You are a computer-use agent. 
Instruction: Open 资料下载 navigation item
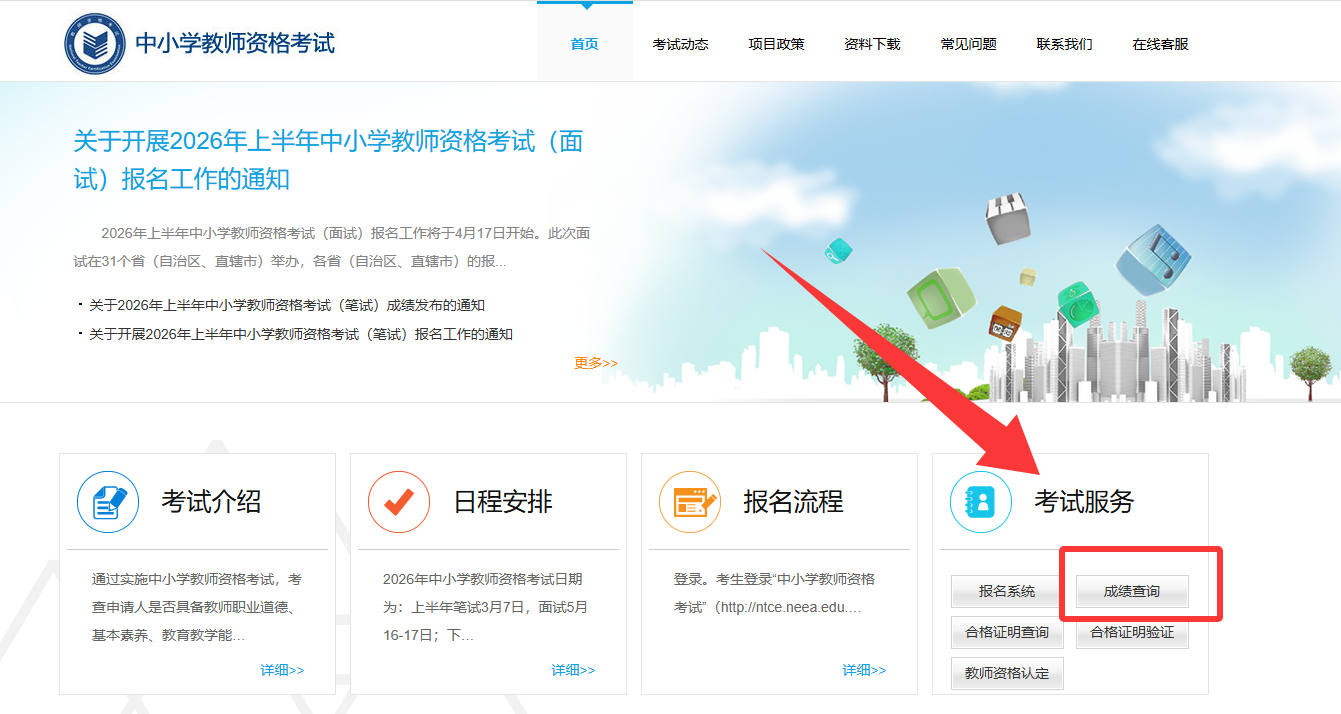click(x=873, y=44)
